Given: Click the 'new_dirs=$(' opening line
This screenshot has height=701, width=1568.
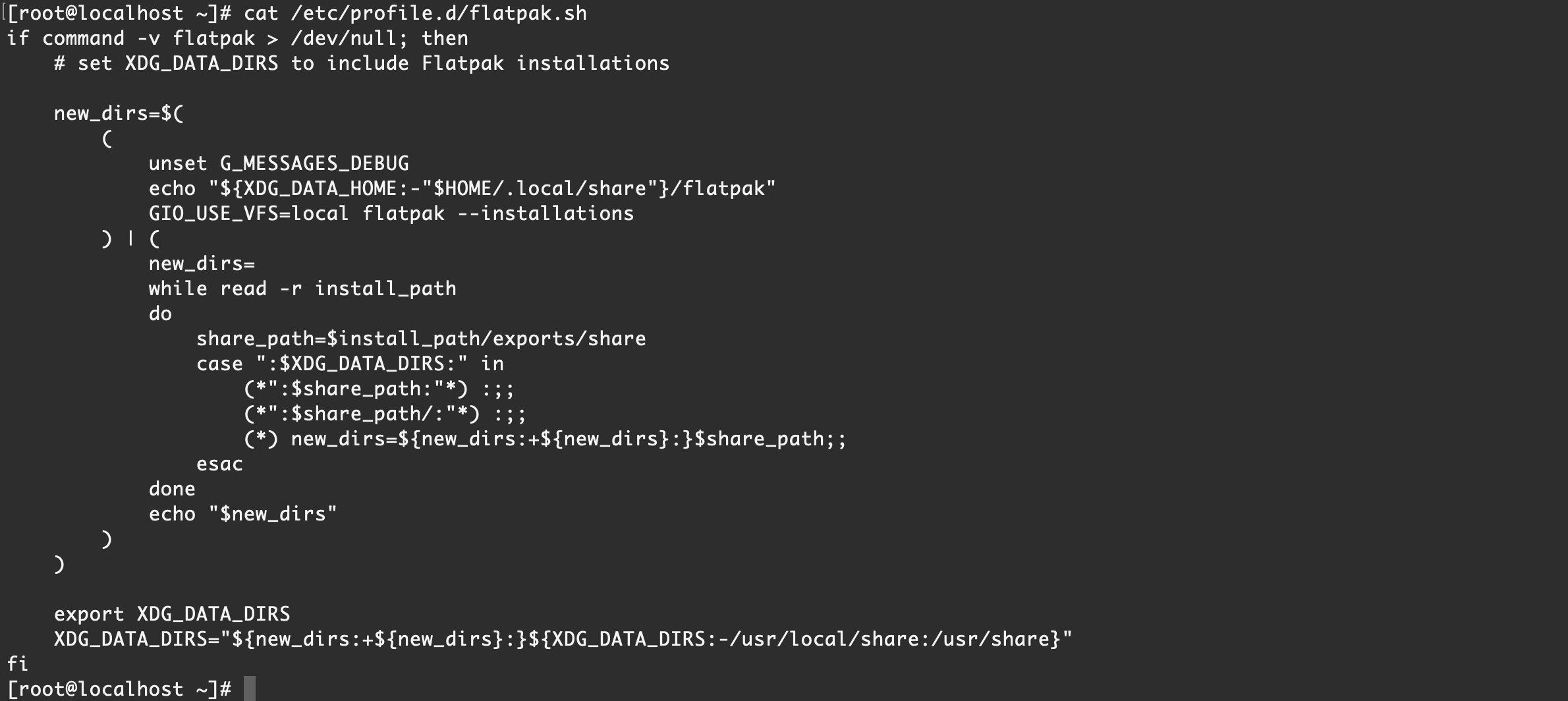Looking at the screenshot, I should pos(119,113).
